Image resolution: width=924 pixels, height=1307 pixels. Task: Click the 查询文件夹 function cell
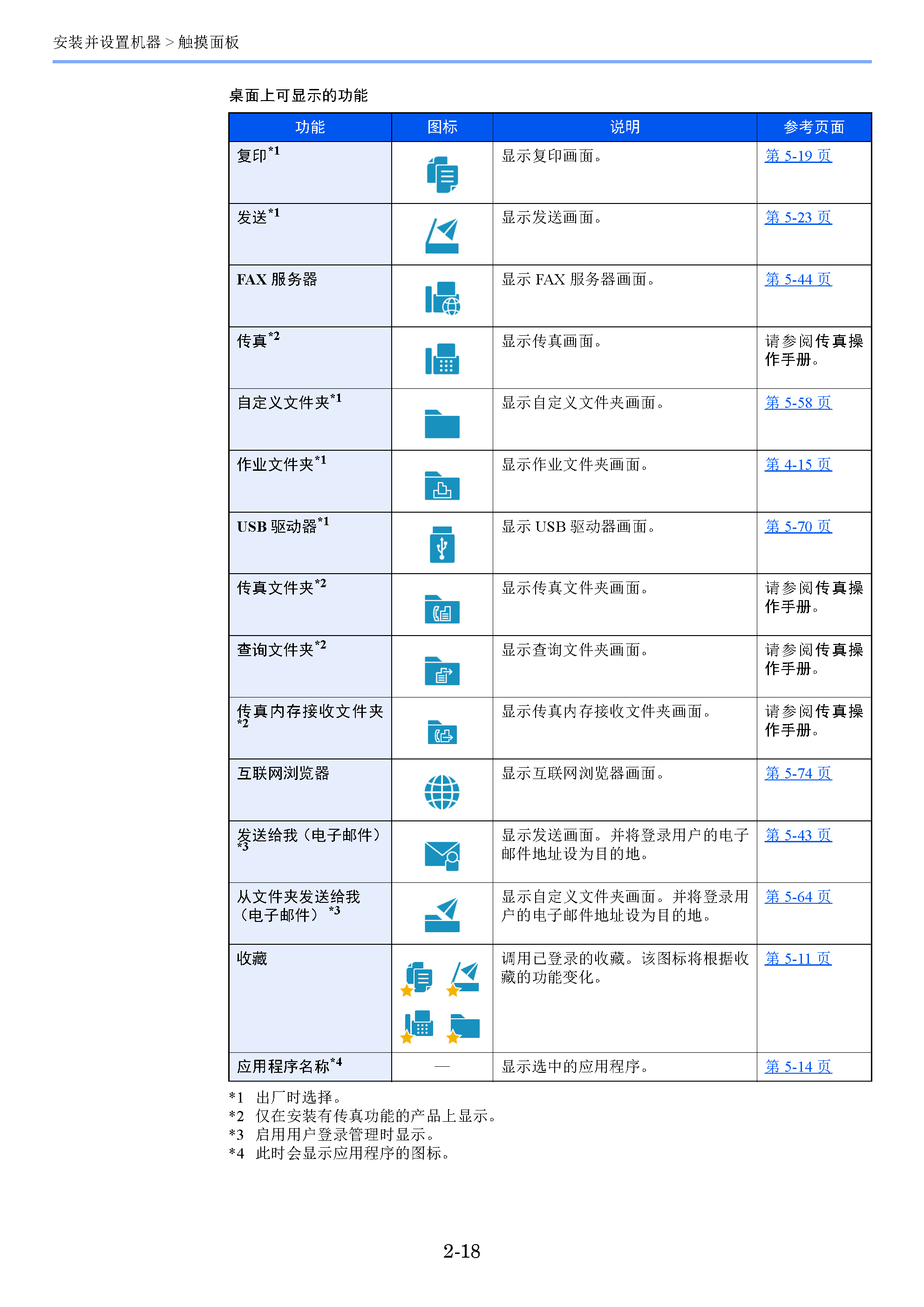coord(310,667)
